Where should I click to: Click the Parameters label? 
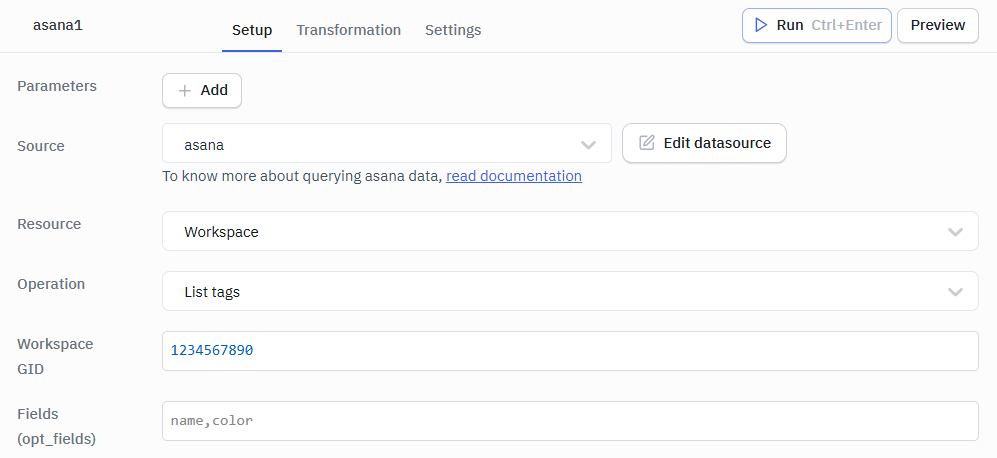[x=57, y=86]
